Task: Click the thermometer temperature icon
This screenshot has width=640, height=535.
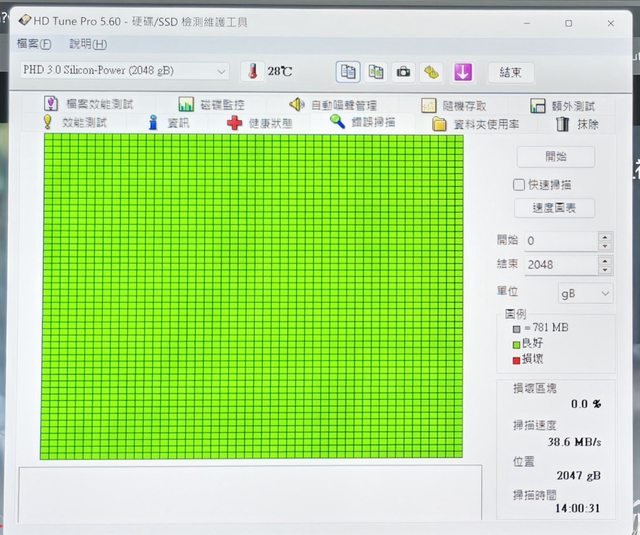Action: (252, 72)
